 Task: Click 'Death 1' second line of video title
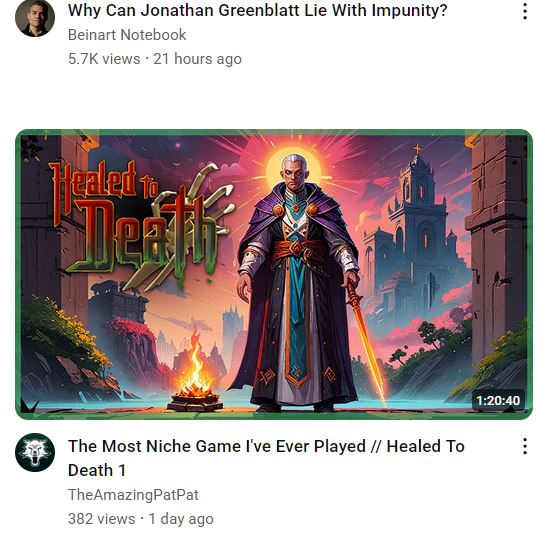tap(97, 470)
